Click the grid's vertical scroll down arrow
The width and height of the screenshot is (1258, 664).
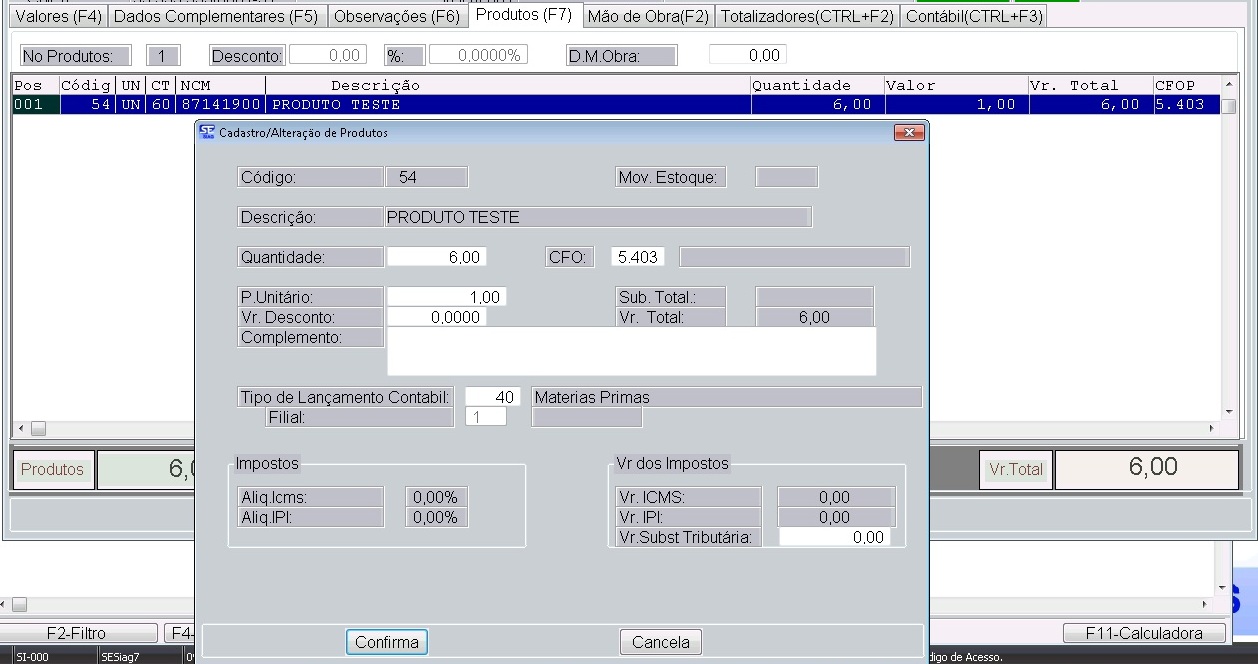1229,412
